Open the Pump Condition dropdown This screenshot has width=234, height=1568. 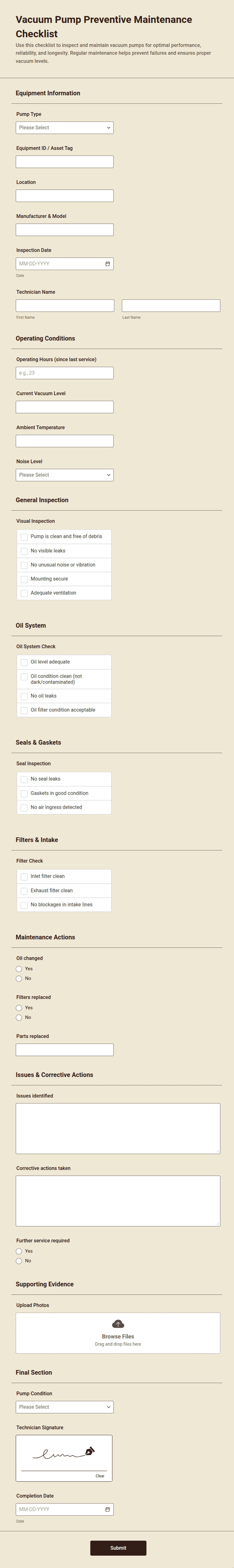coord(65,1407)
